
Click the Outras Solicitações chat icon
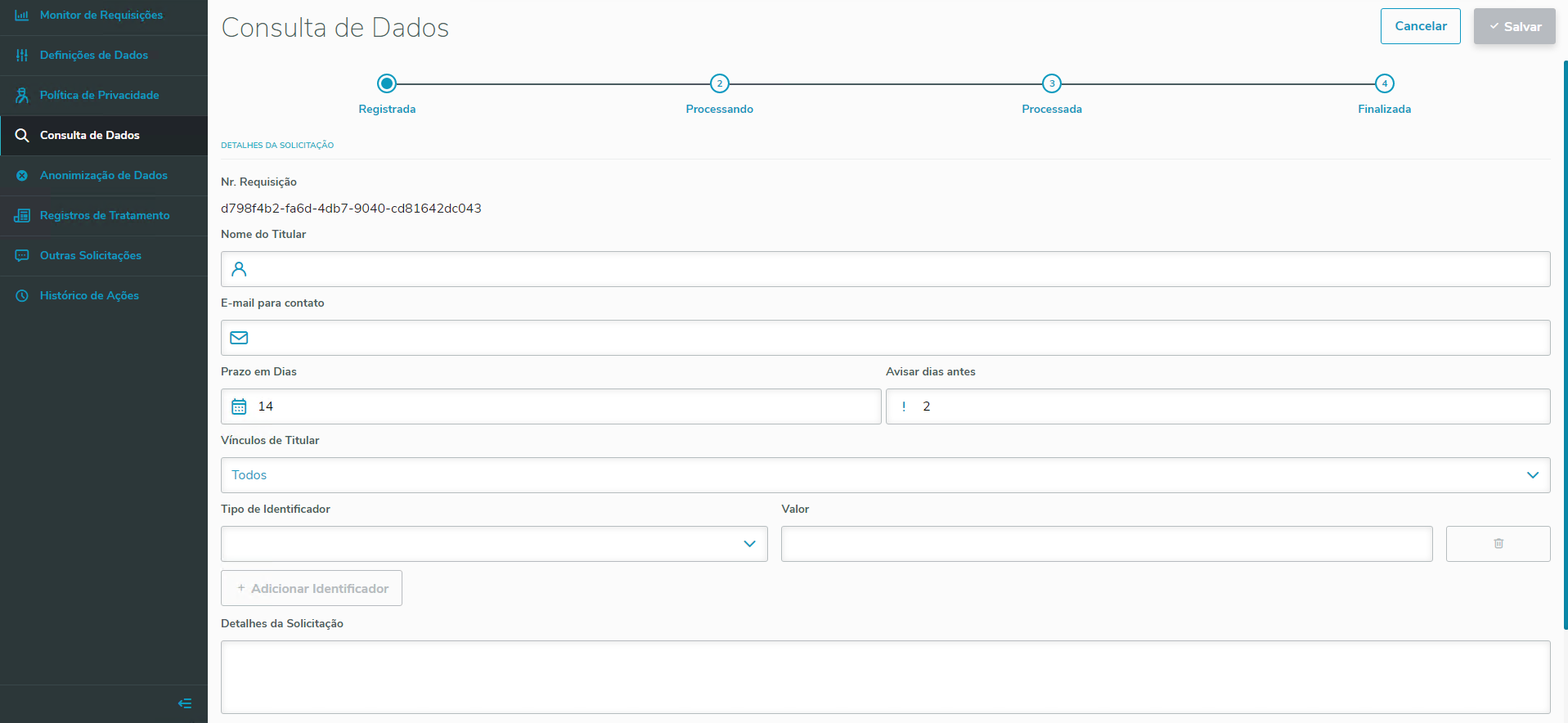pos(22,255)
